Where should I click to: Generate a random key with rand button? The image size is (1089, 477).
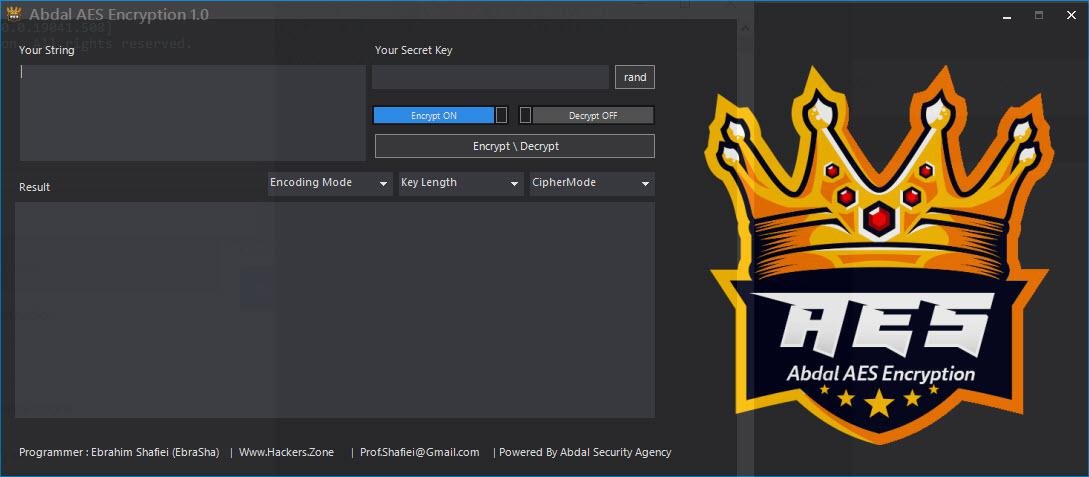[635, 77]
